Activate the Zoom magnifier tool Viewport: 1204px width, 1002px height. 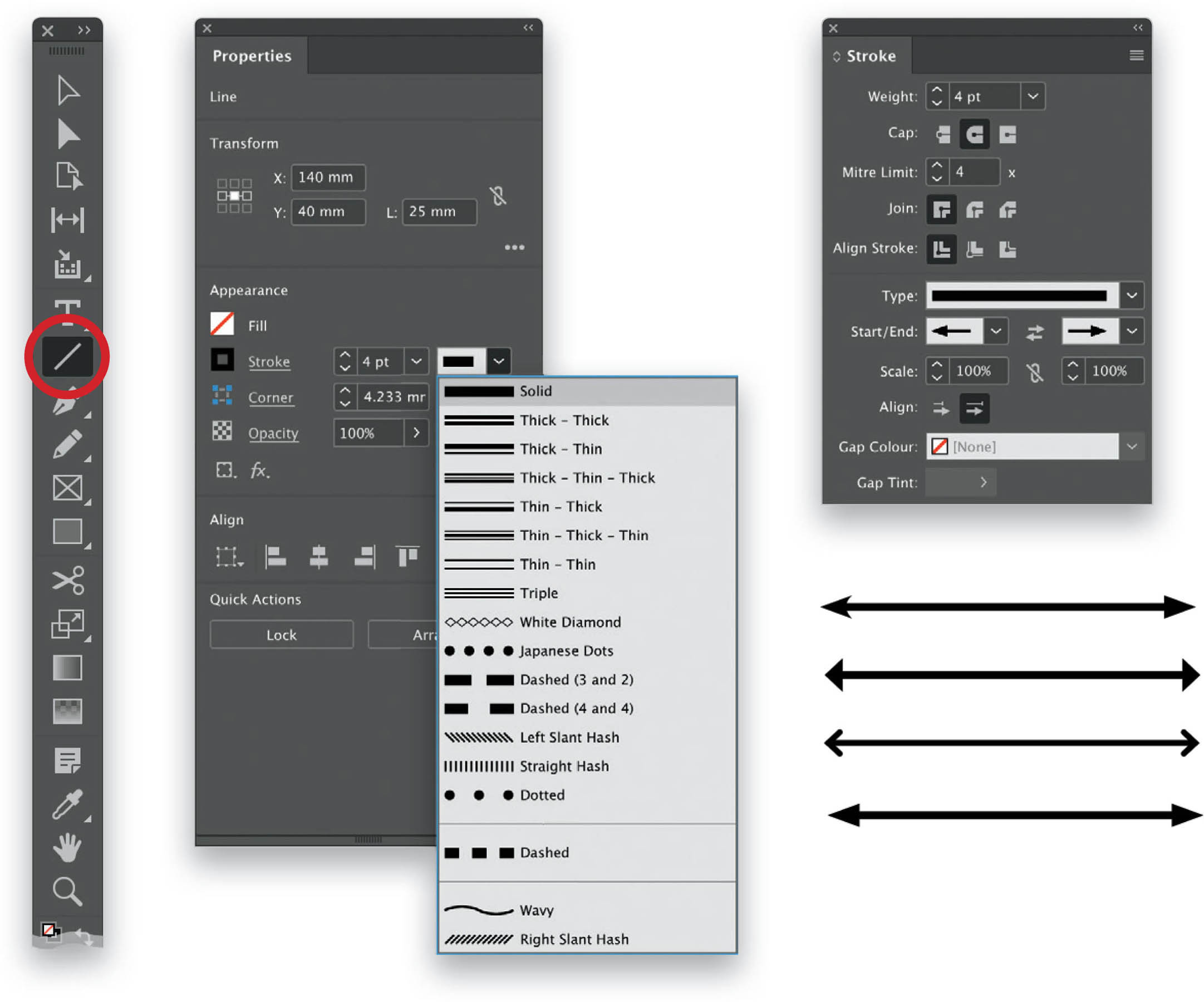(x=68, y=891)
